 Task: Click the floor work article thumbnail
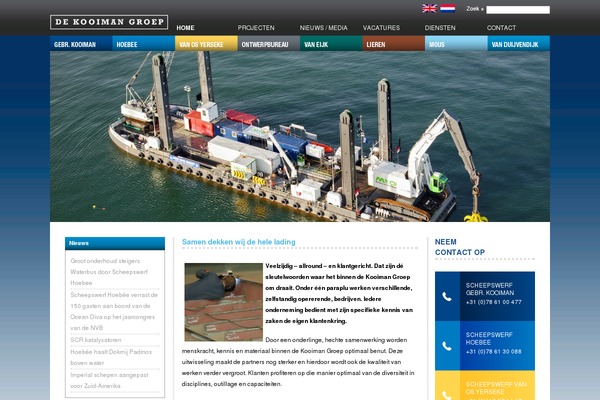click(223, 302)
